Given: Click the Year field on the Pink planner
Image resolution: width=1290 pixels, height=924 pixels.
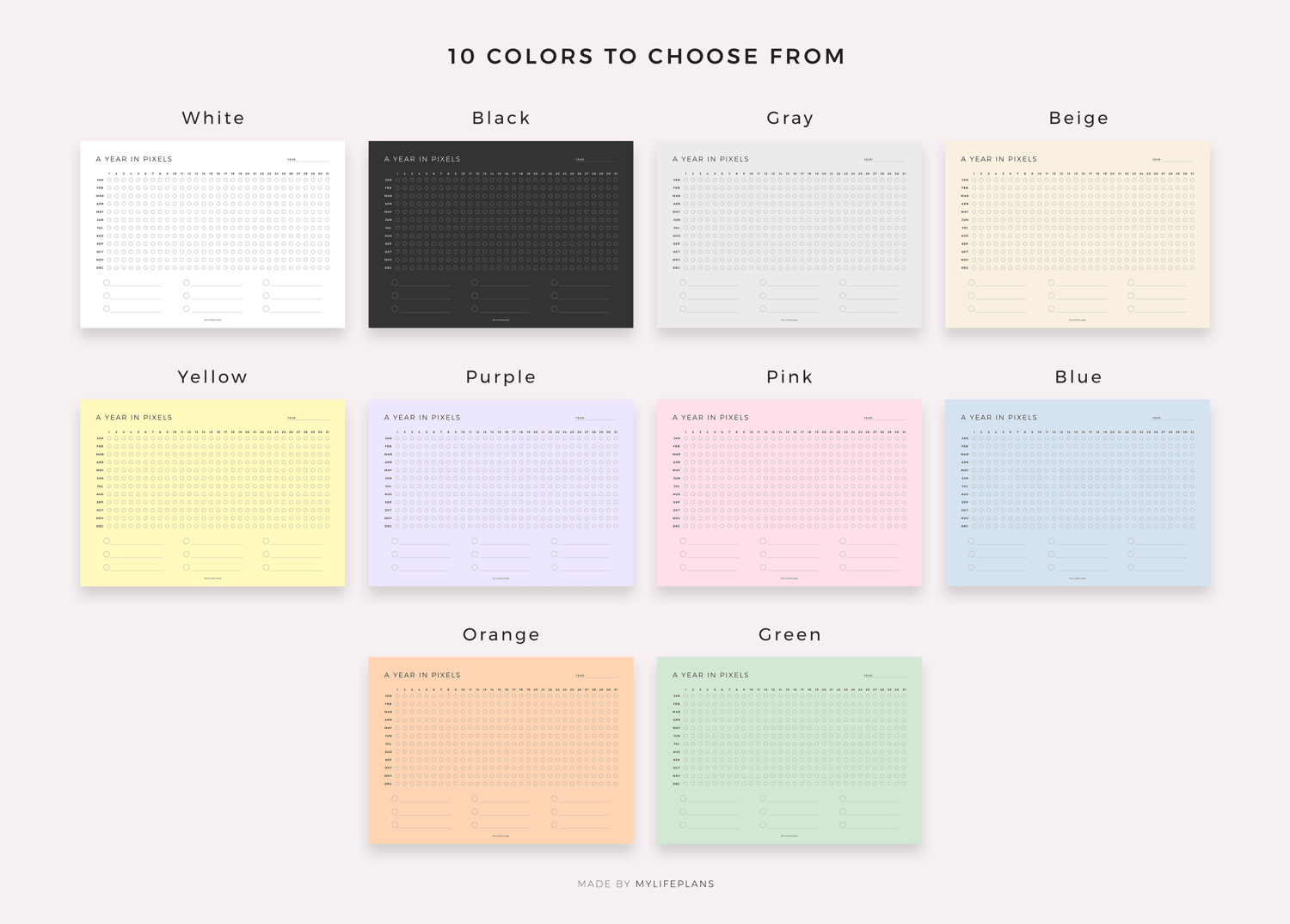Looking at the screenshot, I should (888, 418).
